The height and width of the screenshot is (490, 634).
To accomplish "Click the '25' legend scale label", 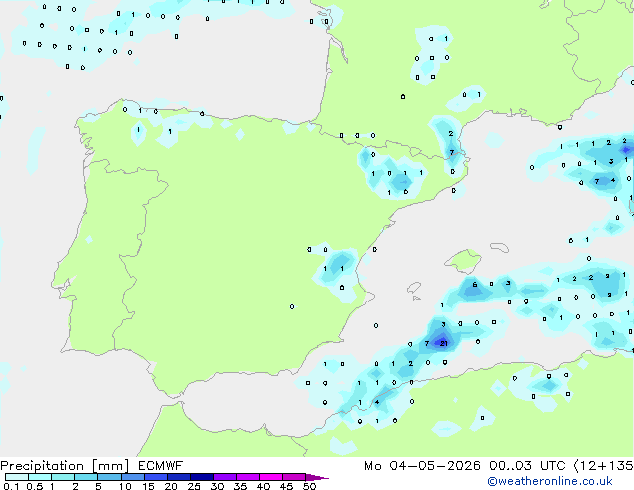I will tap(194, 486).
